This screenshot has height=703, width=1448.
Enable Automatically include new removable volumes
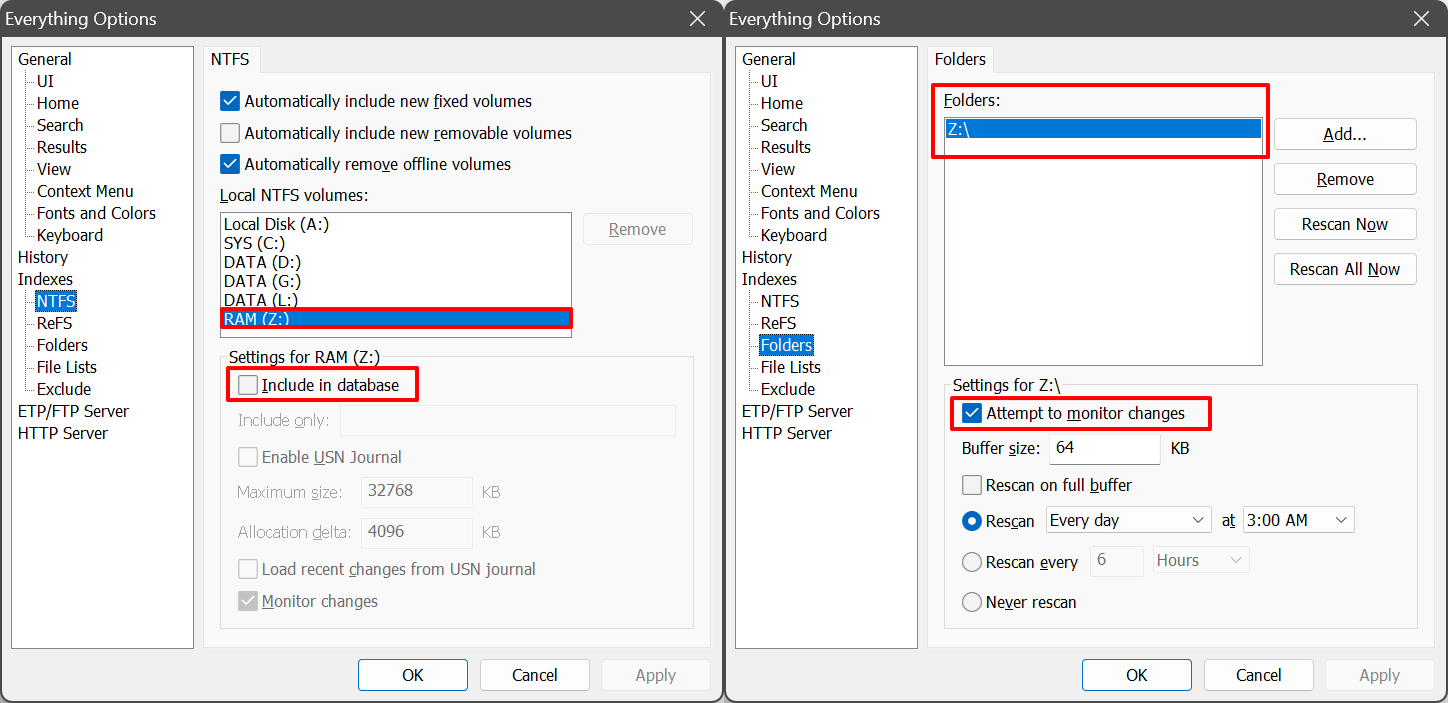tap(230, 133)
